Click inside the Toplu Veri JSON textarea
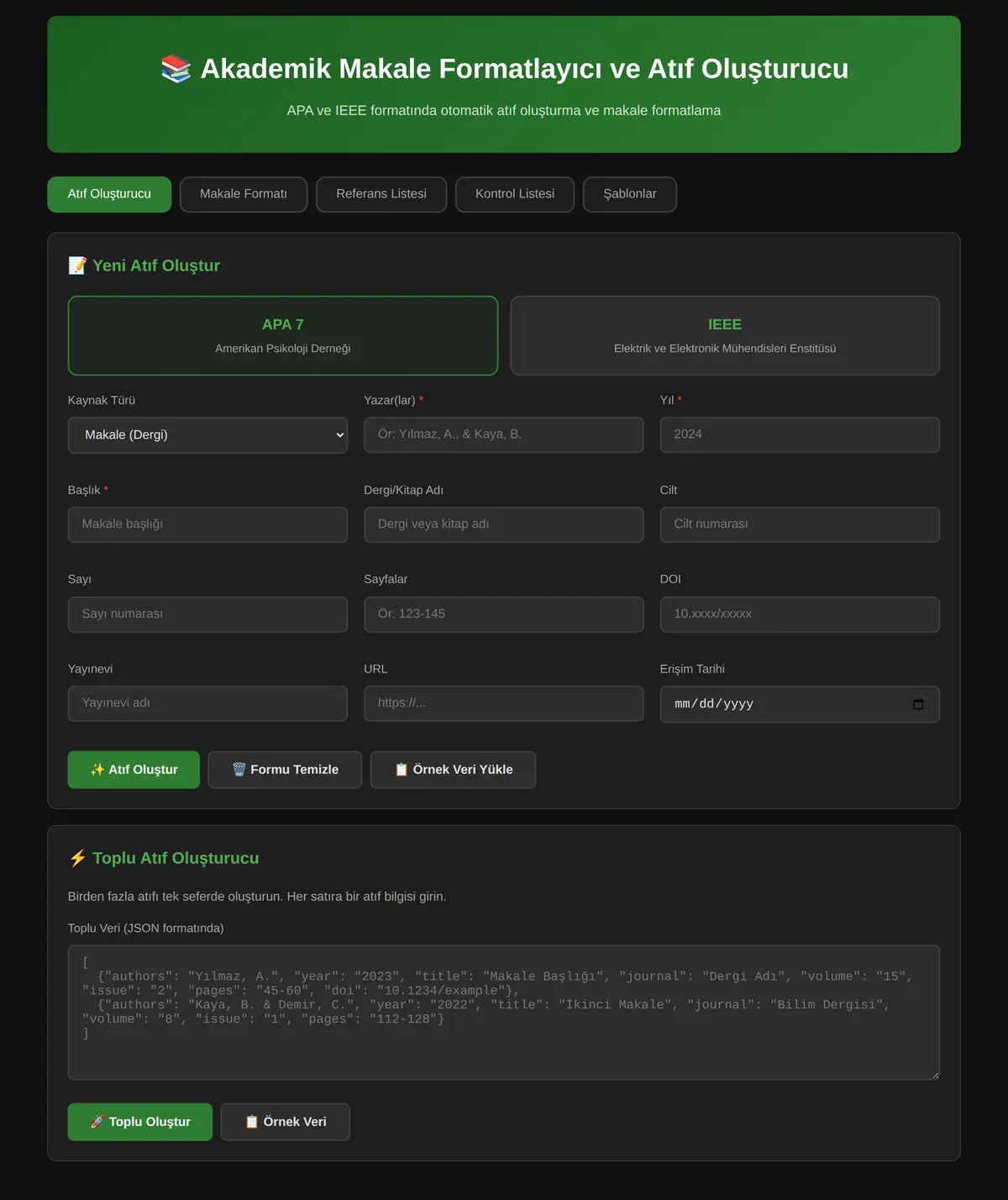The height and width of the screenshot is (1200, 1008). [x=504, y=1013]
